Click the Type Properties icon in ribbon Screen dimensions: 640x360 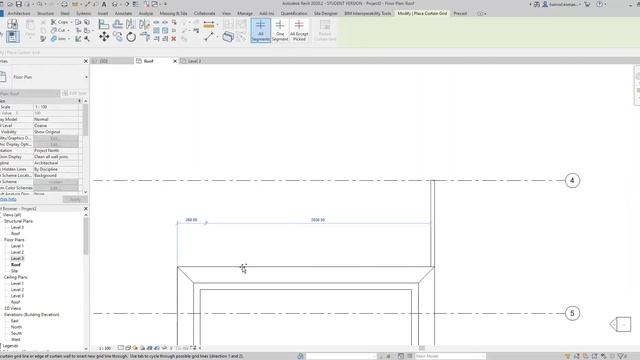coord(12,24)
